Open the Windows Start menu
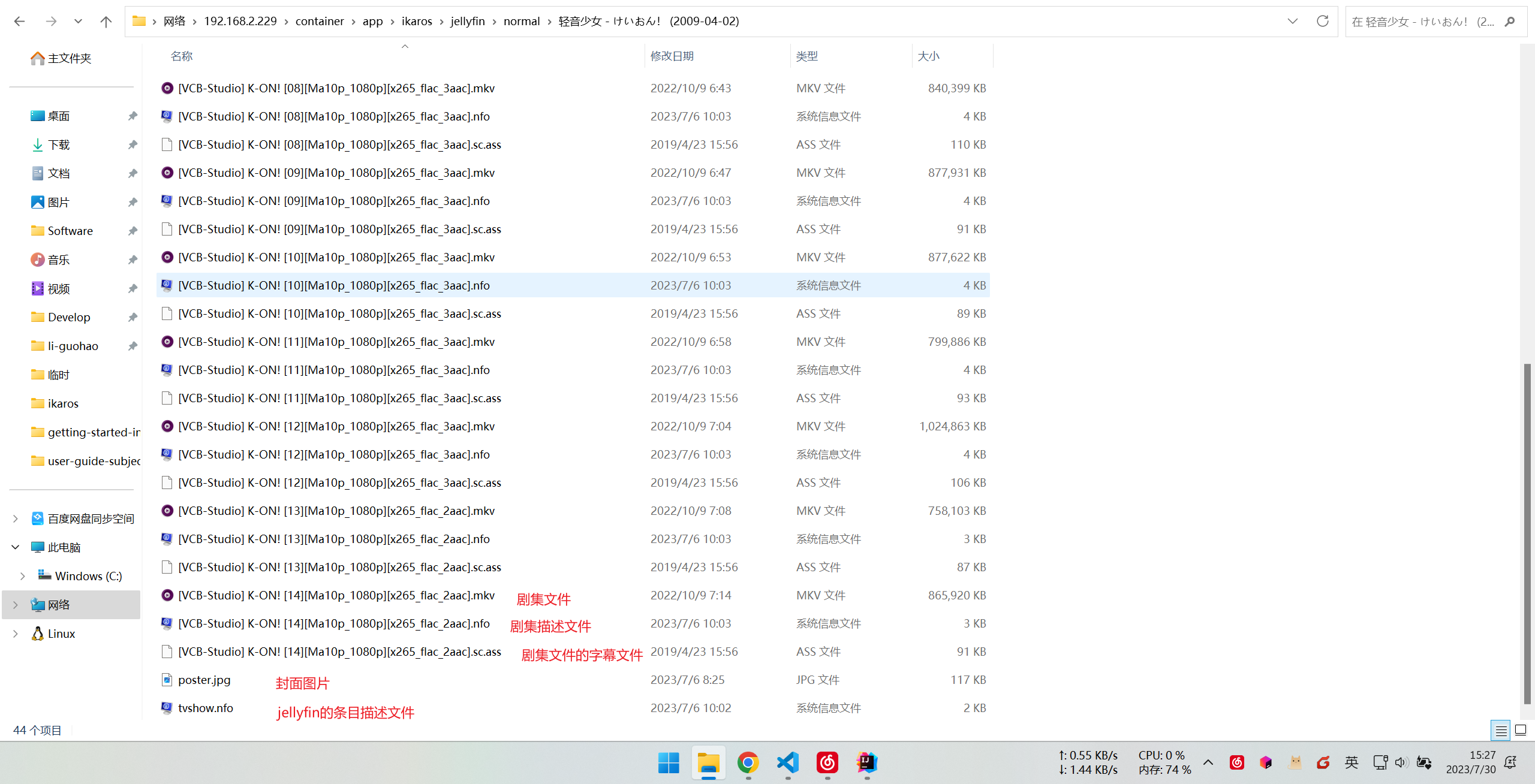The height and width of the screenshot is (784, 1535). coord(669,762)
